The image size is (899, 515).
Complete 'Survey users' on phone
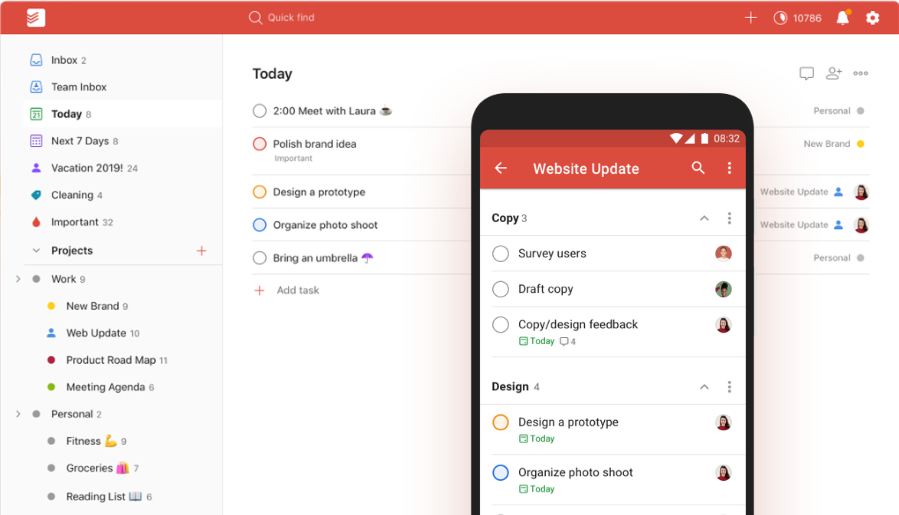click(x=501, y=253)
